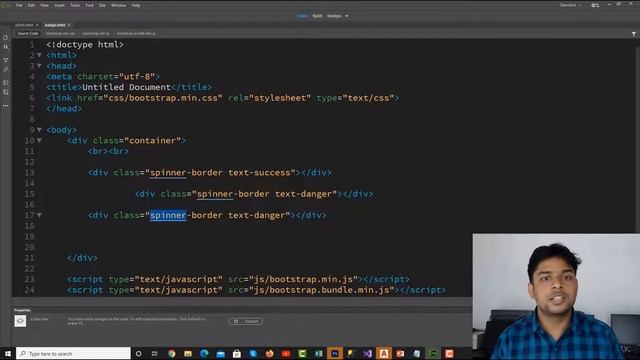This screenshot has height=360, width=640.
Task: Open the Insert menu
Action: tap(59, 5)
